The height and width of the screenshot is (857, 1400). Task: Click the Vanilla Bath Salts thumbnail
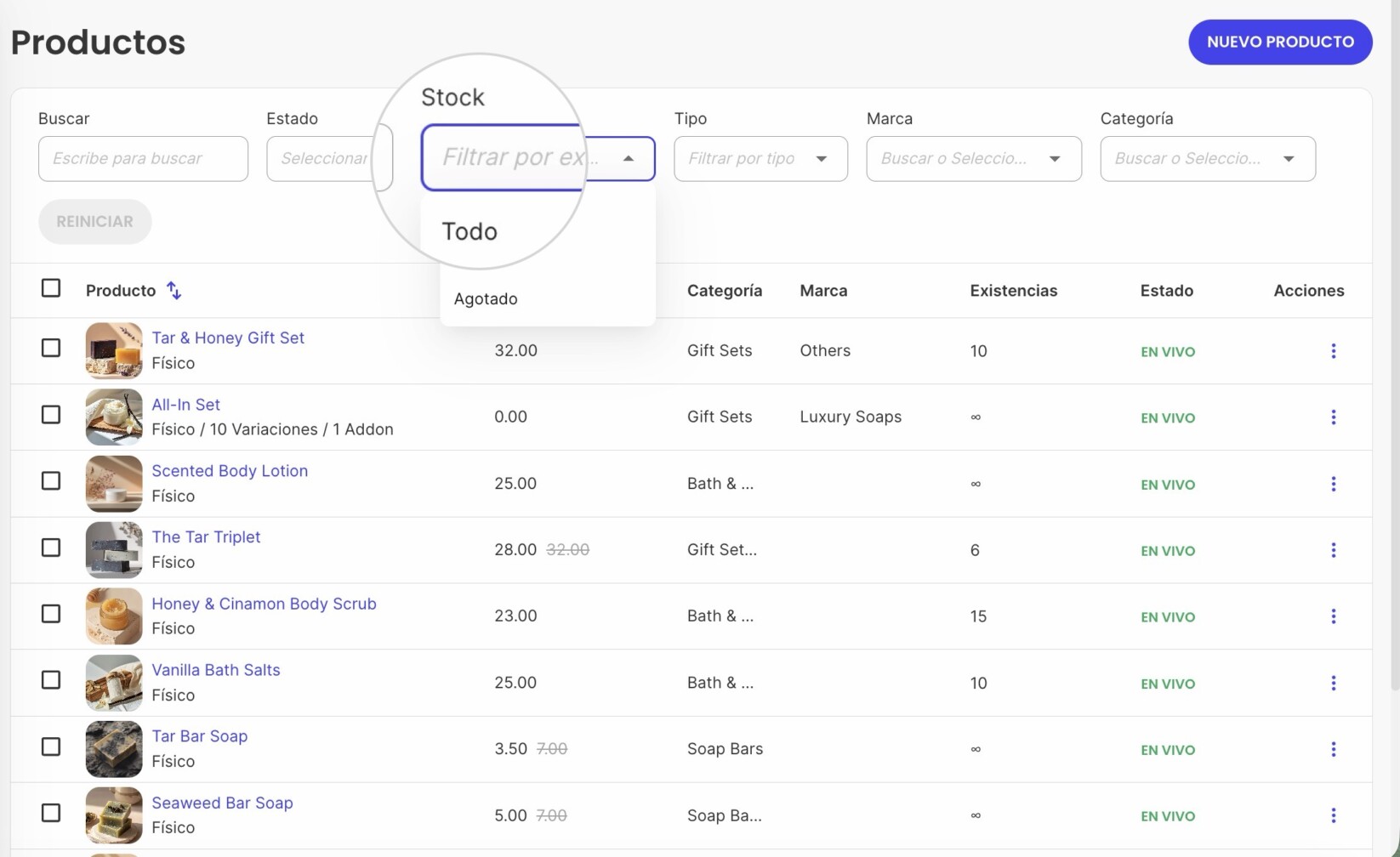(114, 682)
